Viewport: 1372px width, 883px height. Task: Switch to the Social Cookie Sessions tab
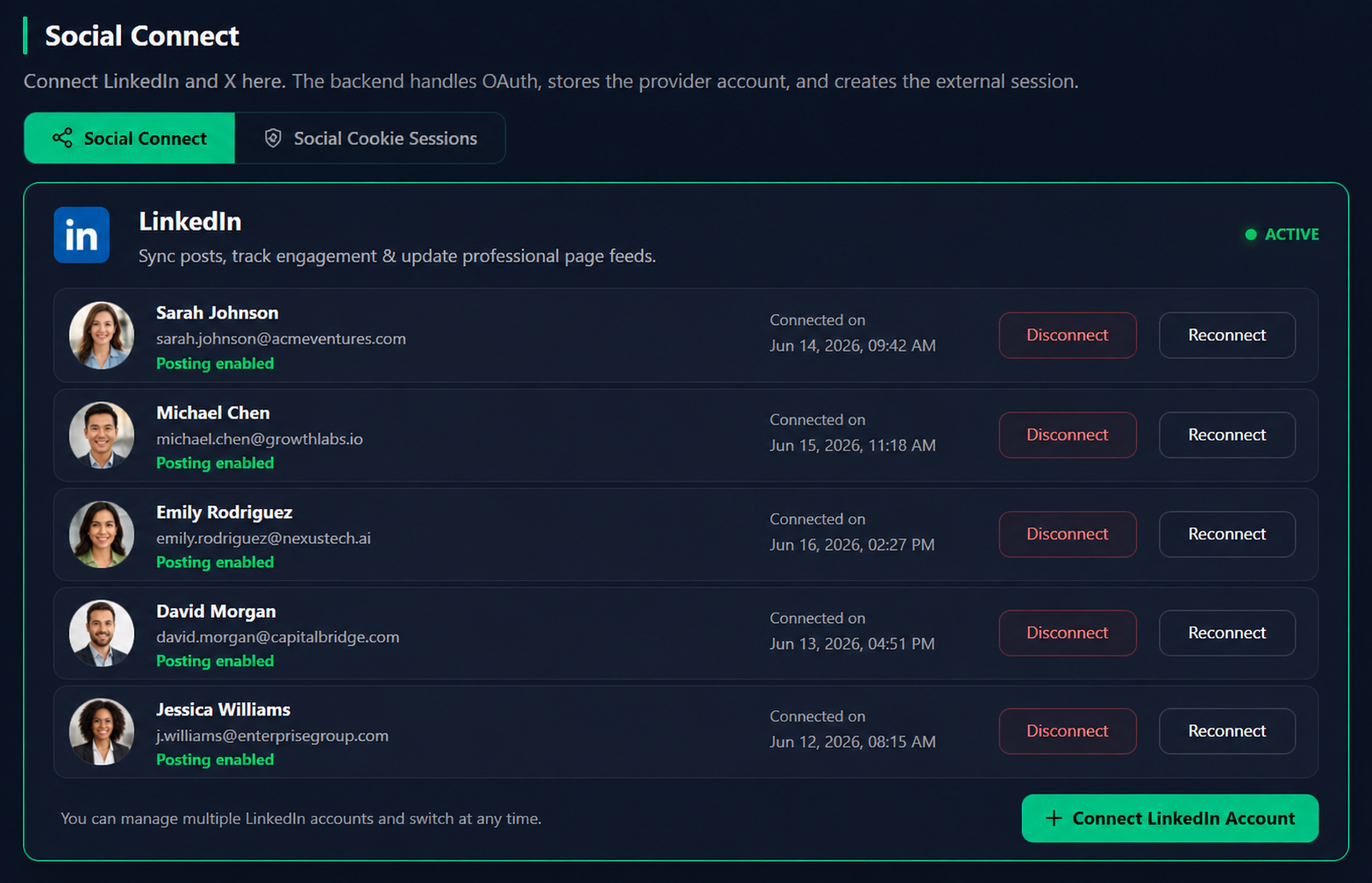pyautogui.click(x=370, y=138)
